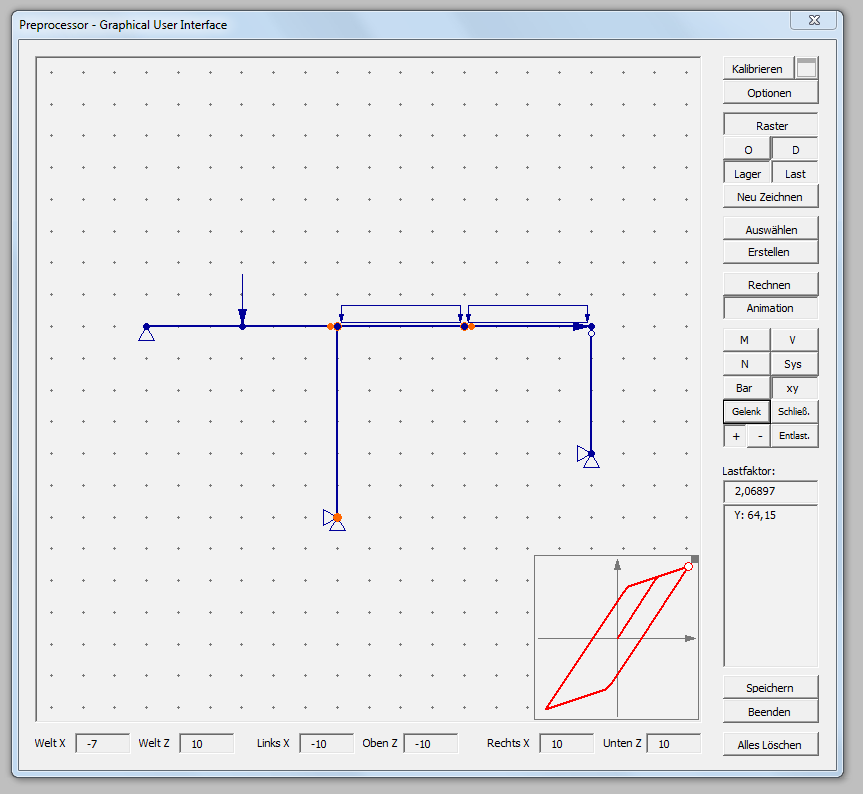Viewport: 863px width, 794px height.
Task: Start calculation with Rechnen
Action: click(770, 284)
